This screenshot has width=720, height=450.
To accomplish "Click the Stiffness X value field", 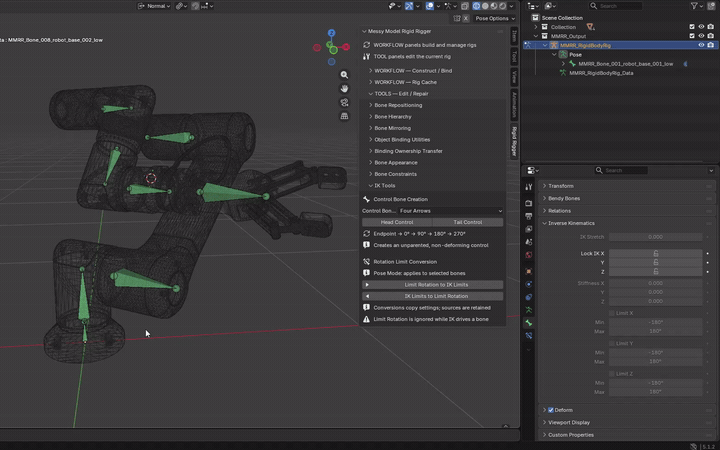I will (x=655, y=283).
